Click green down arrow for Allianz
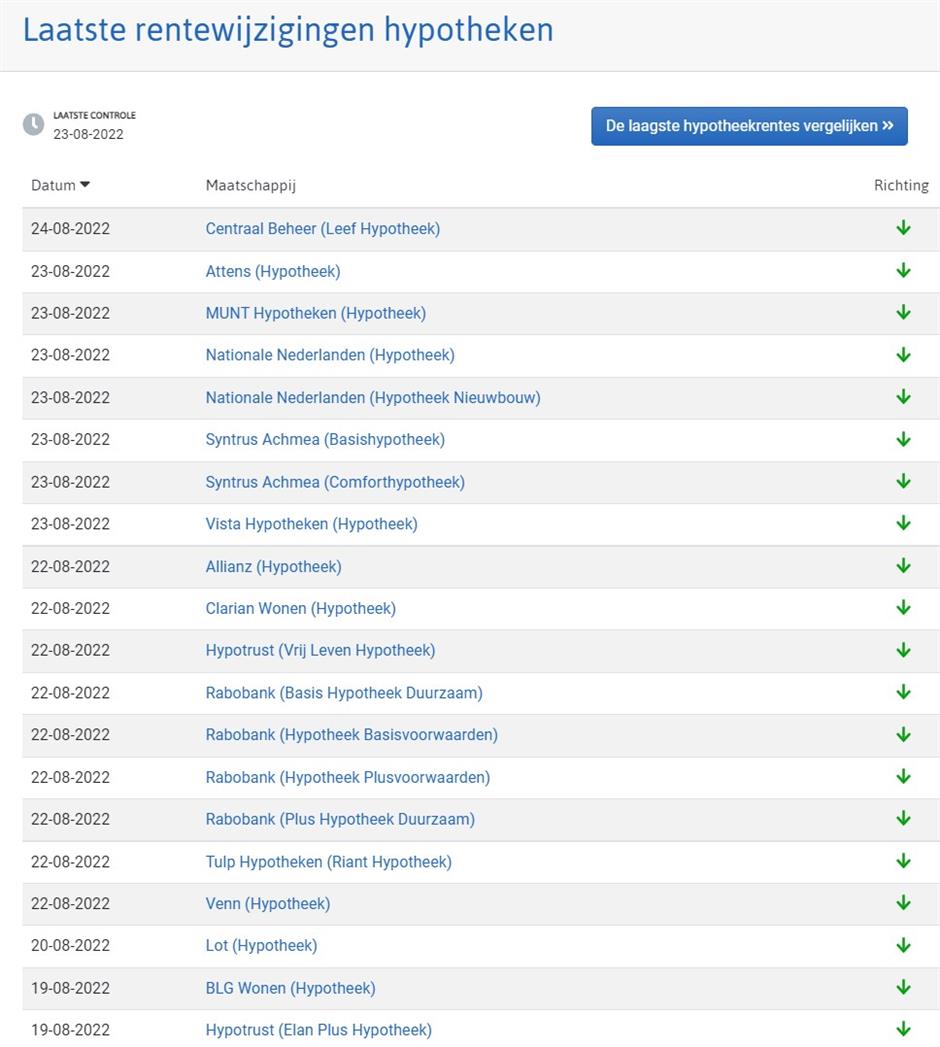940x1047 pixels. (903, 566)
